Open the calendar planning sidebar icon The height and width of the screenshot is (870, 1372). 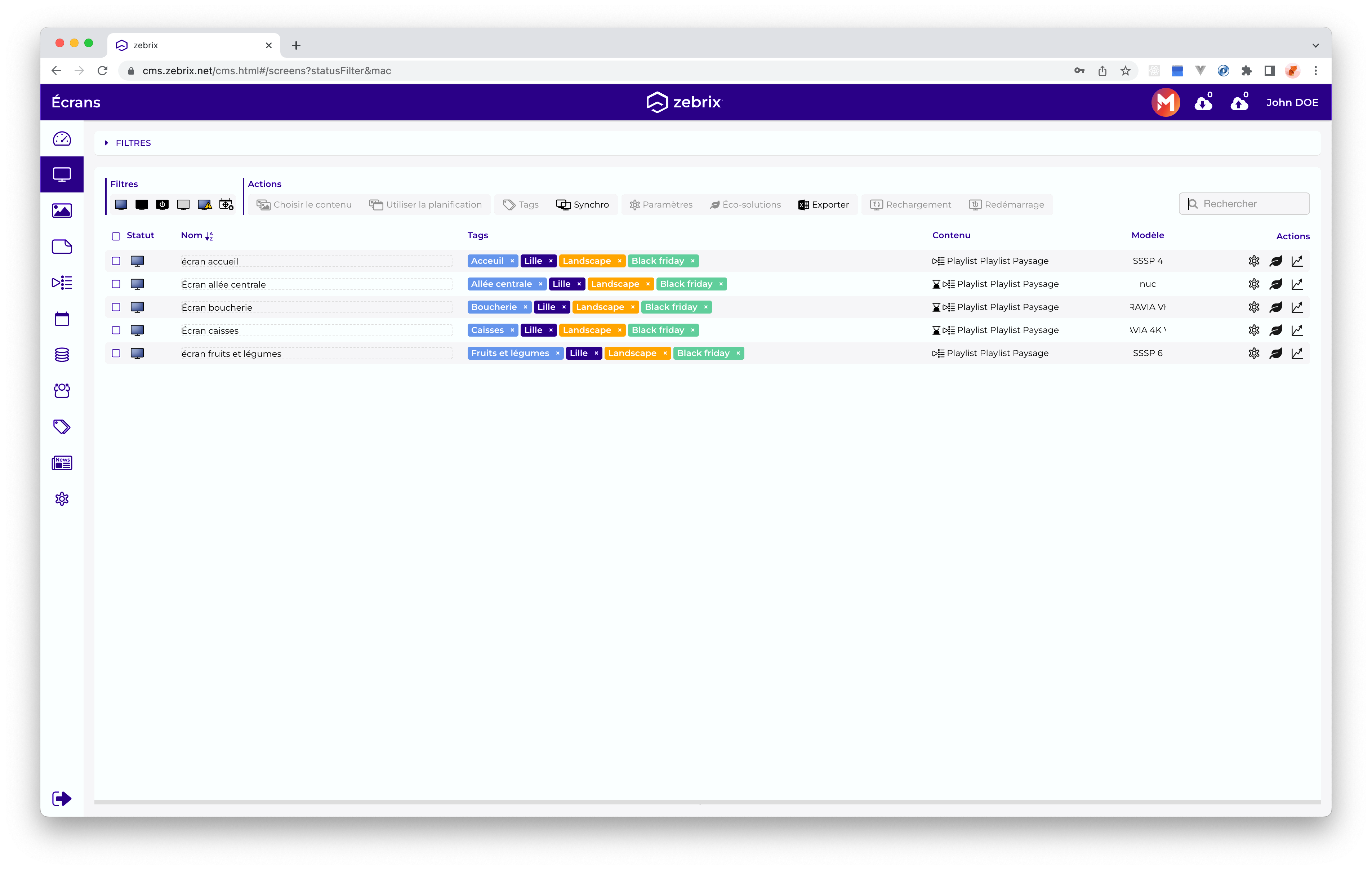pyautogui.click(x=62, y=319)
